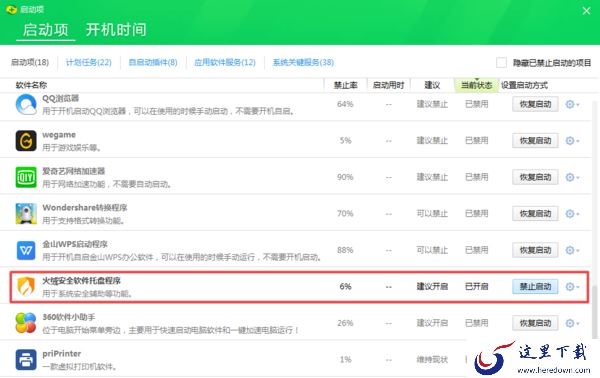Open settings gear for 火绒安全软件托盘程序 row
This screenshot has width=600, height=378.
pyautogui.click(x=572, y=287)
